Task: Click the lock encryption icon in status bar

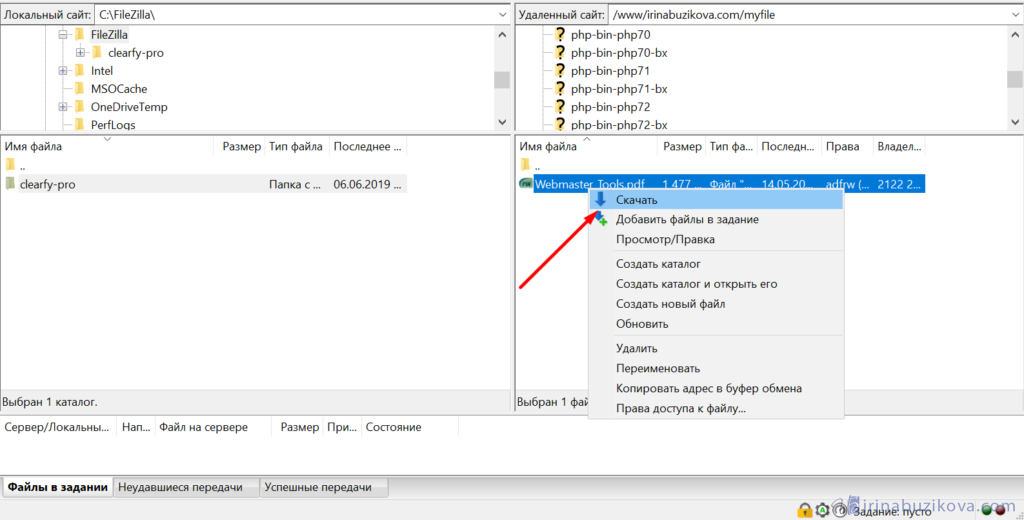Action: coord(804,510)
